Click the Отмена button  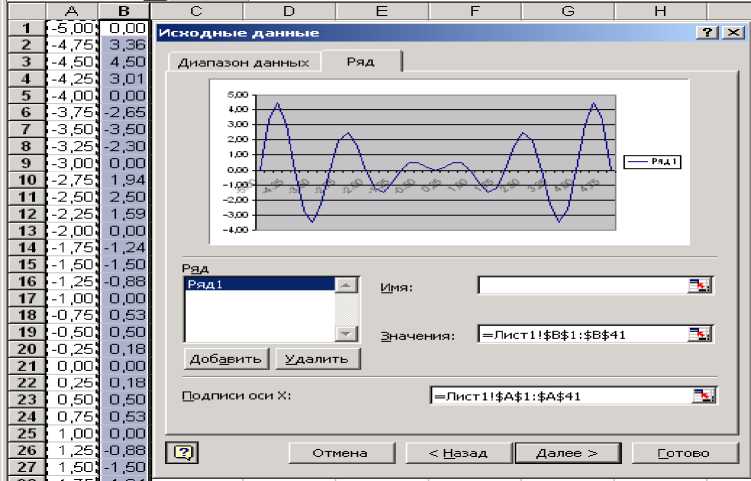click(x=339, y=453)
